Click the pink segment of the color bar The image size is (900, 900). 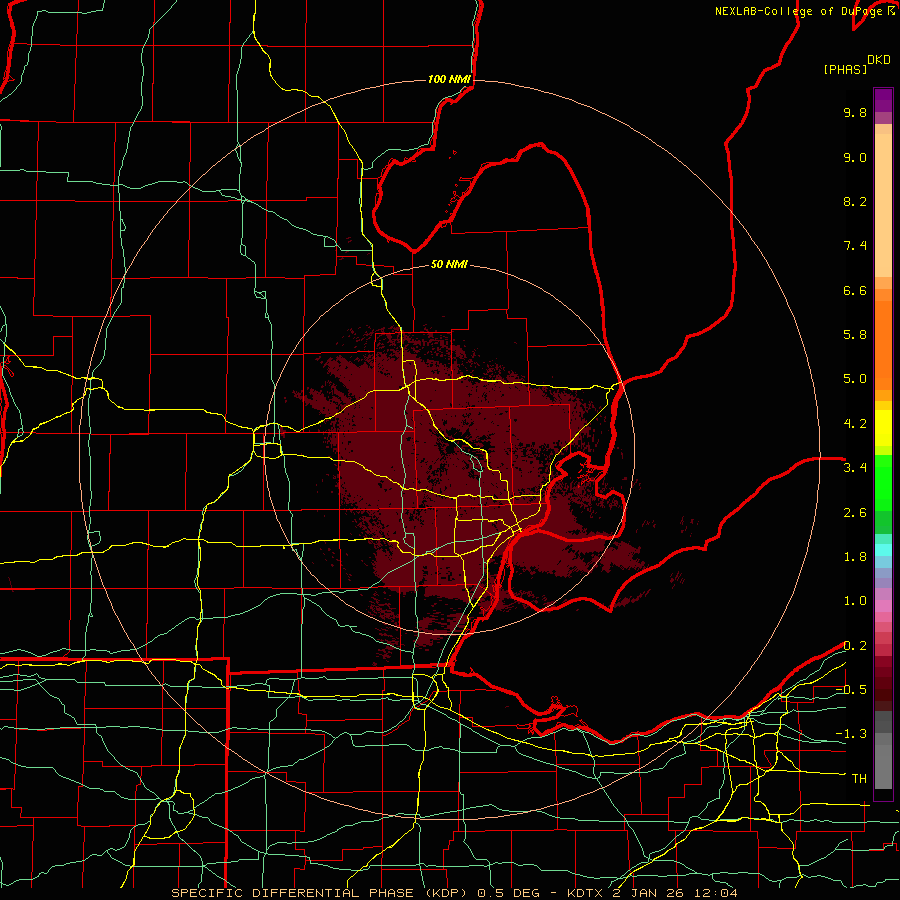pos(883,606)
